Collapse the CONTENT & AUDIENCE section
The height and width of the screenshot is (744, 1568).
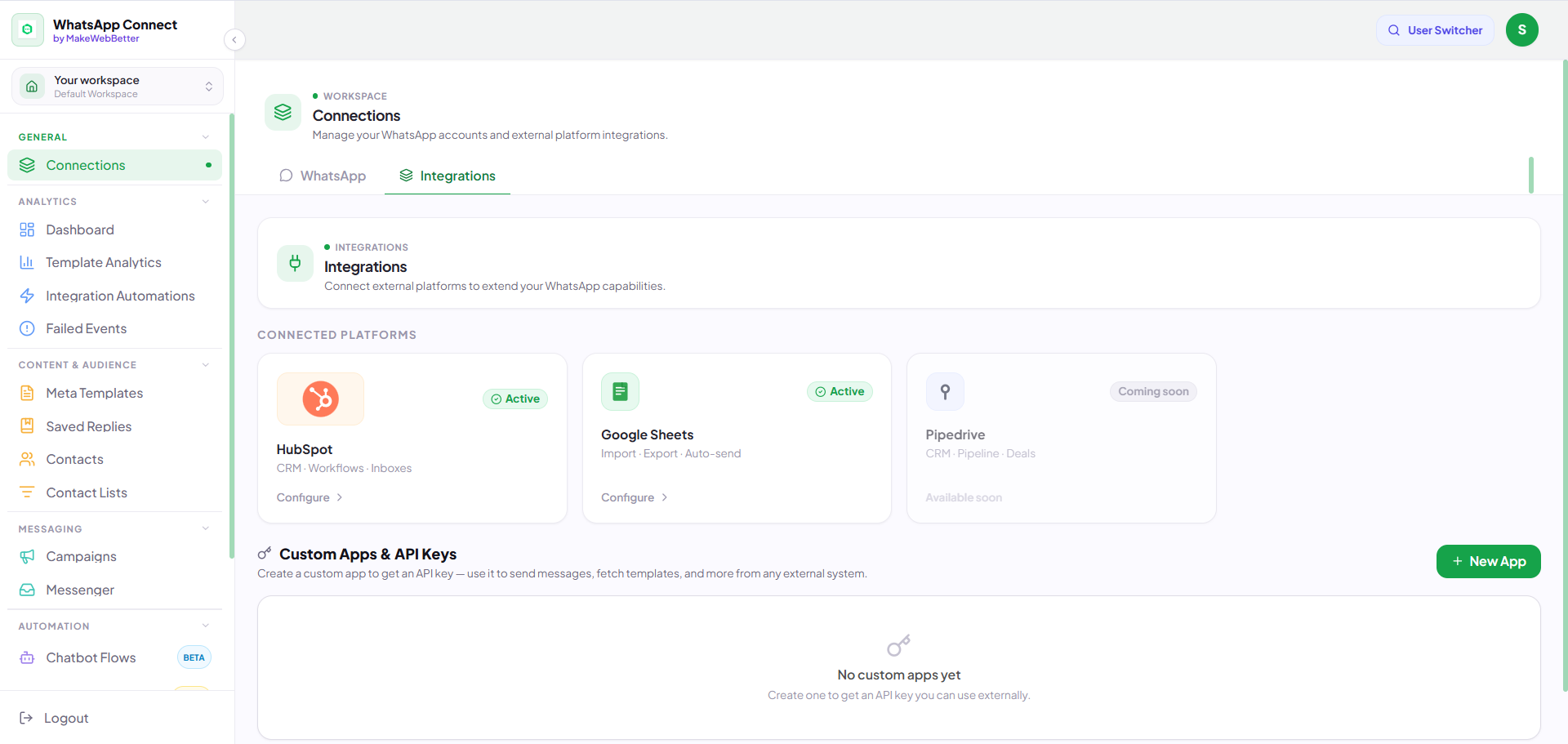coord(206,365)
